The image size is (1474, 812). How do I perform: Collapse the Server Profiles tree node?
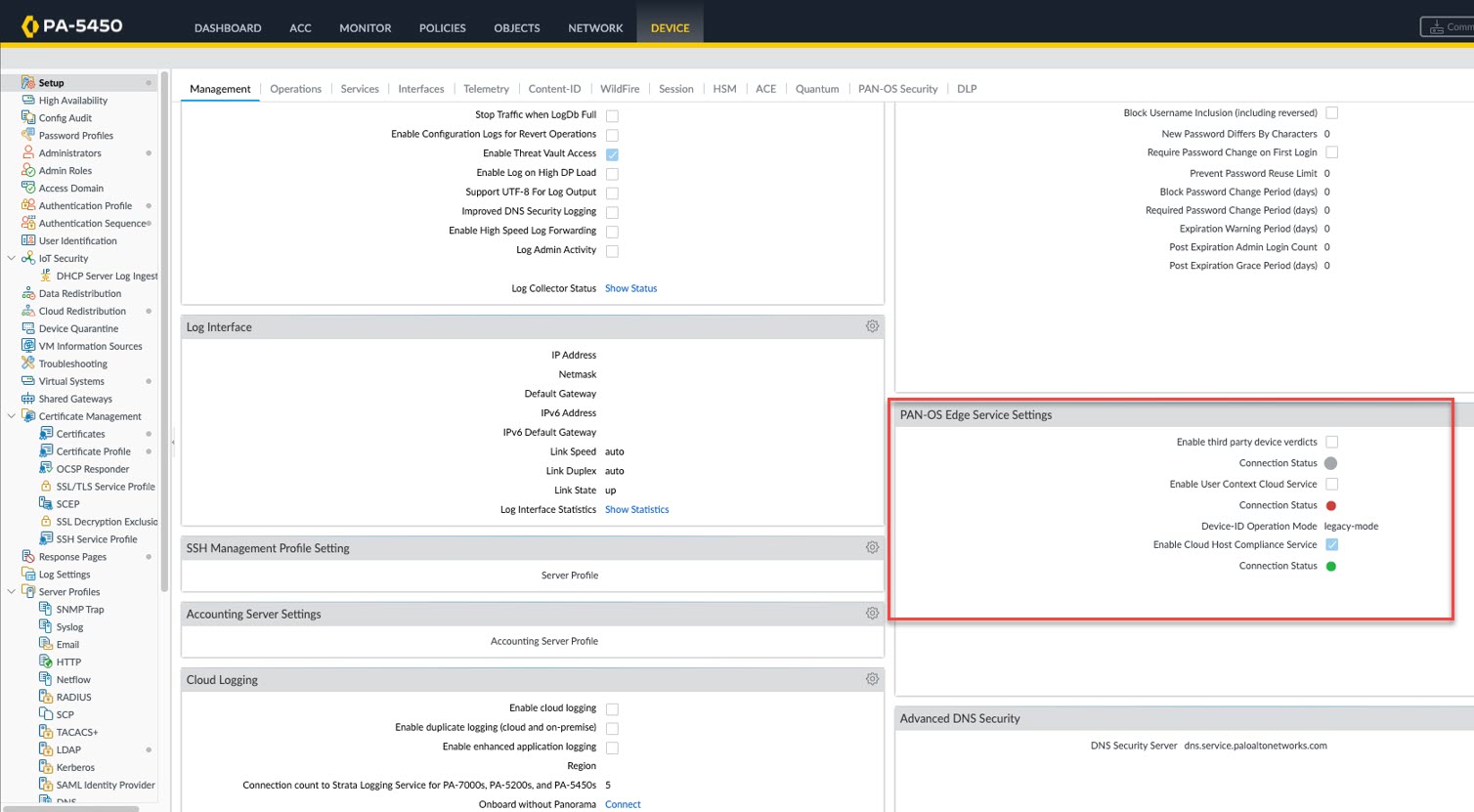tap(12, 592)
